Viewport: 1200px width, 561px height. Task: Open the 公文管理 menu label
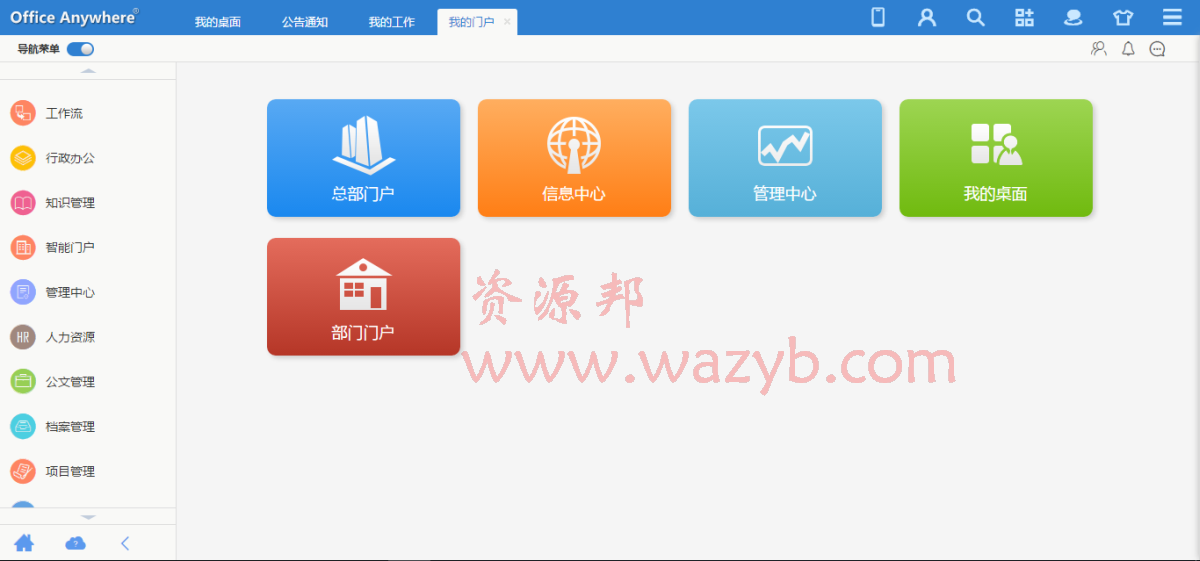70,381
